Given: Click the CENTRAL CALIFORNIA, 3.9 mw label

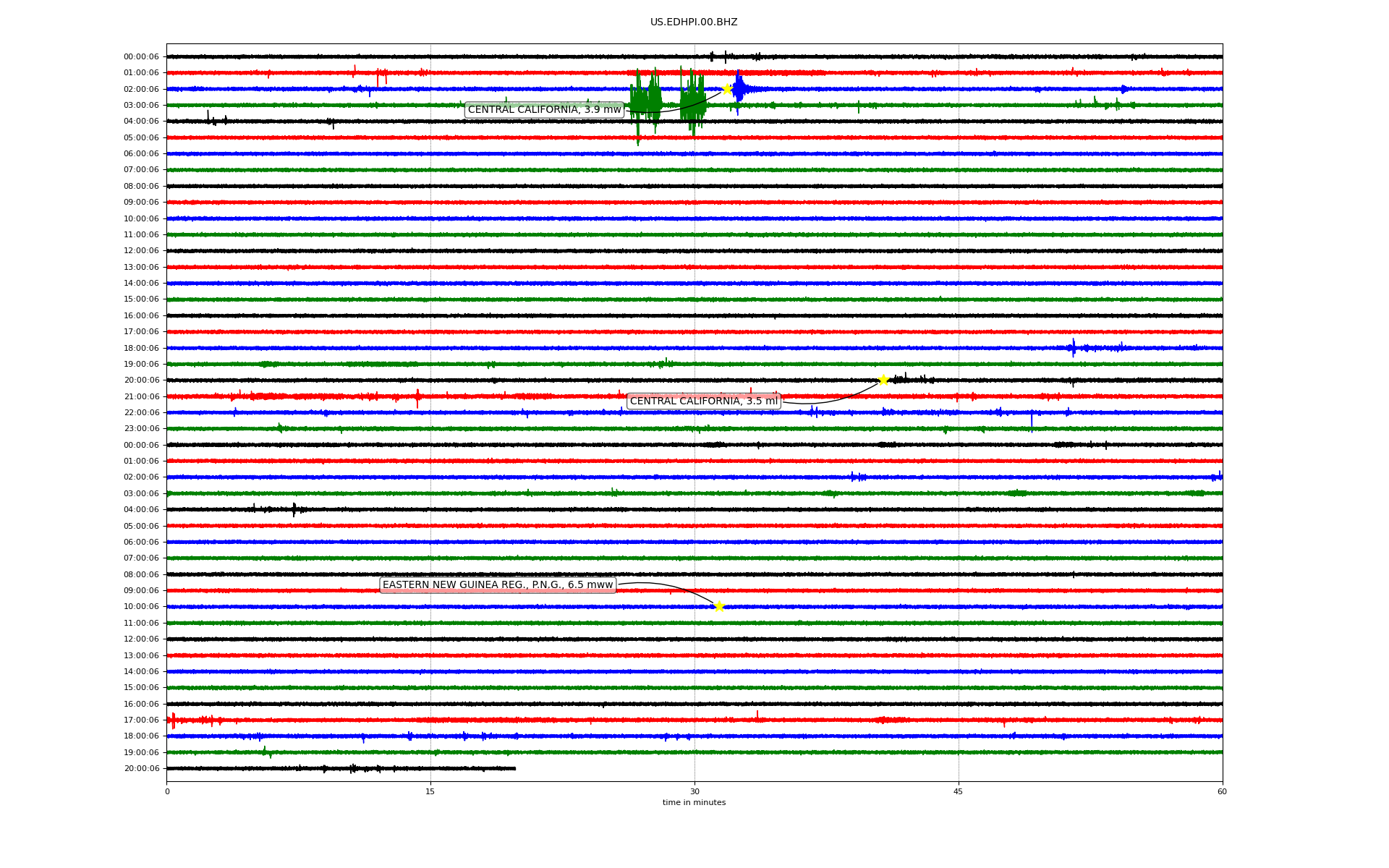Looking at the screenshot, I should click(544, 110).
